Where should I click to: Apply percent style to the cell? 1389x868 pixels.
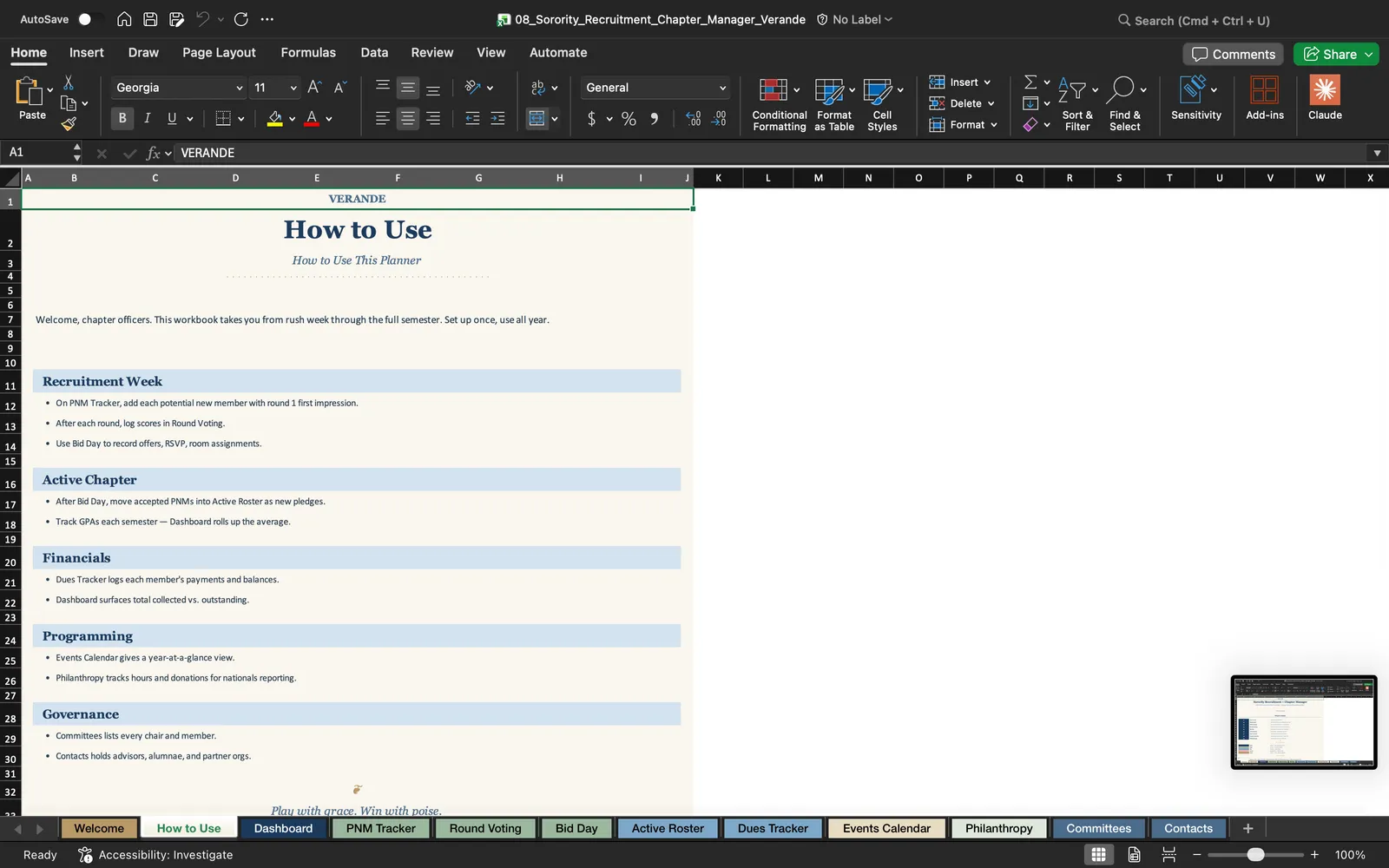[629, 119]
